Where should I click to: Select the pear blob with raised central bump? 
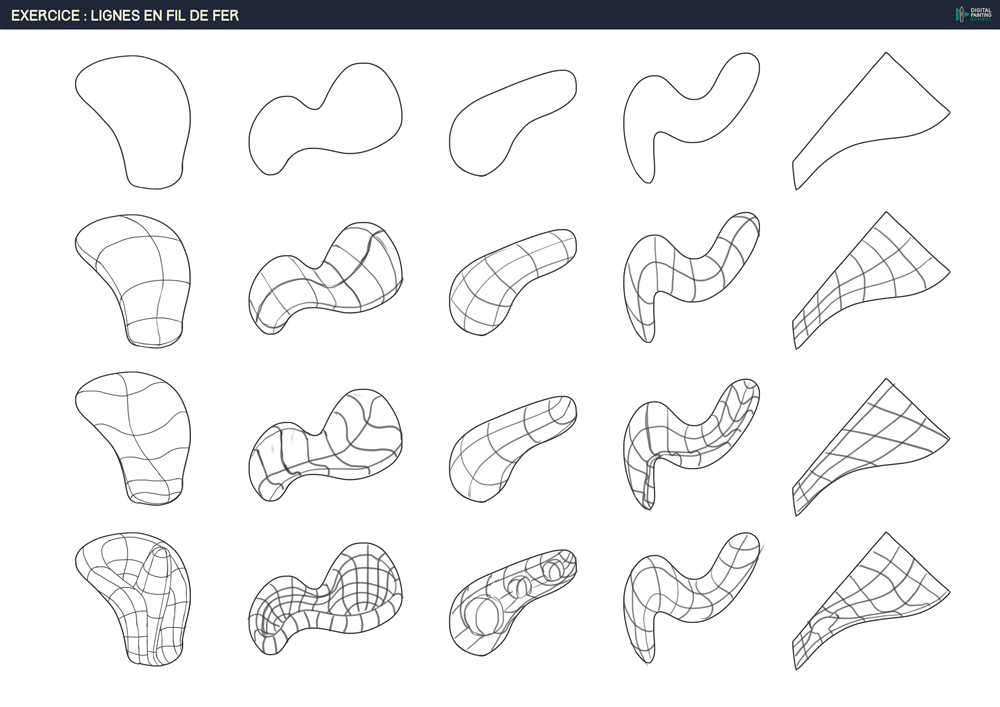(x=136, y=598)
